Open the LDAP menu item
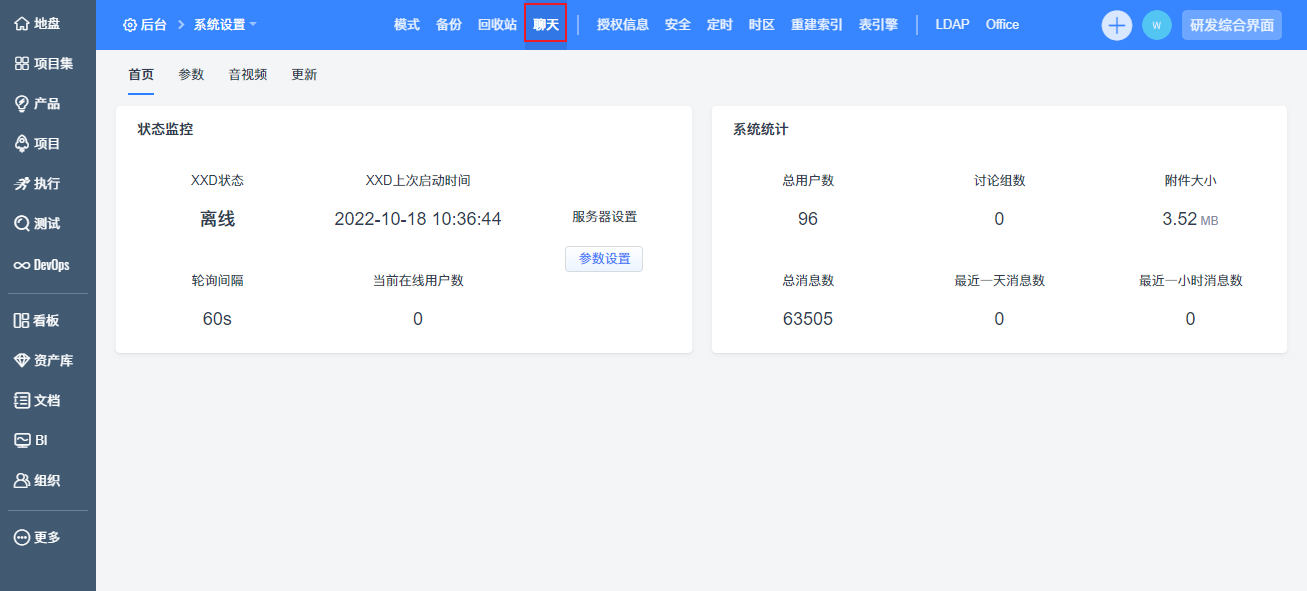 coord(952,25)
